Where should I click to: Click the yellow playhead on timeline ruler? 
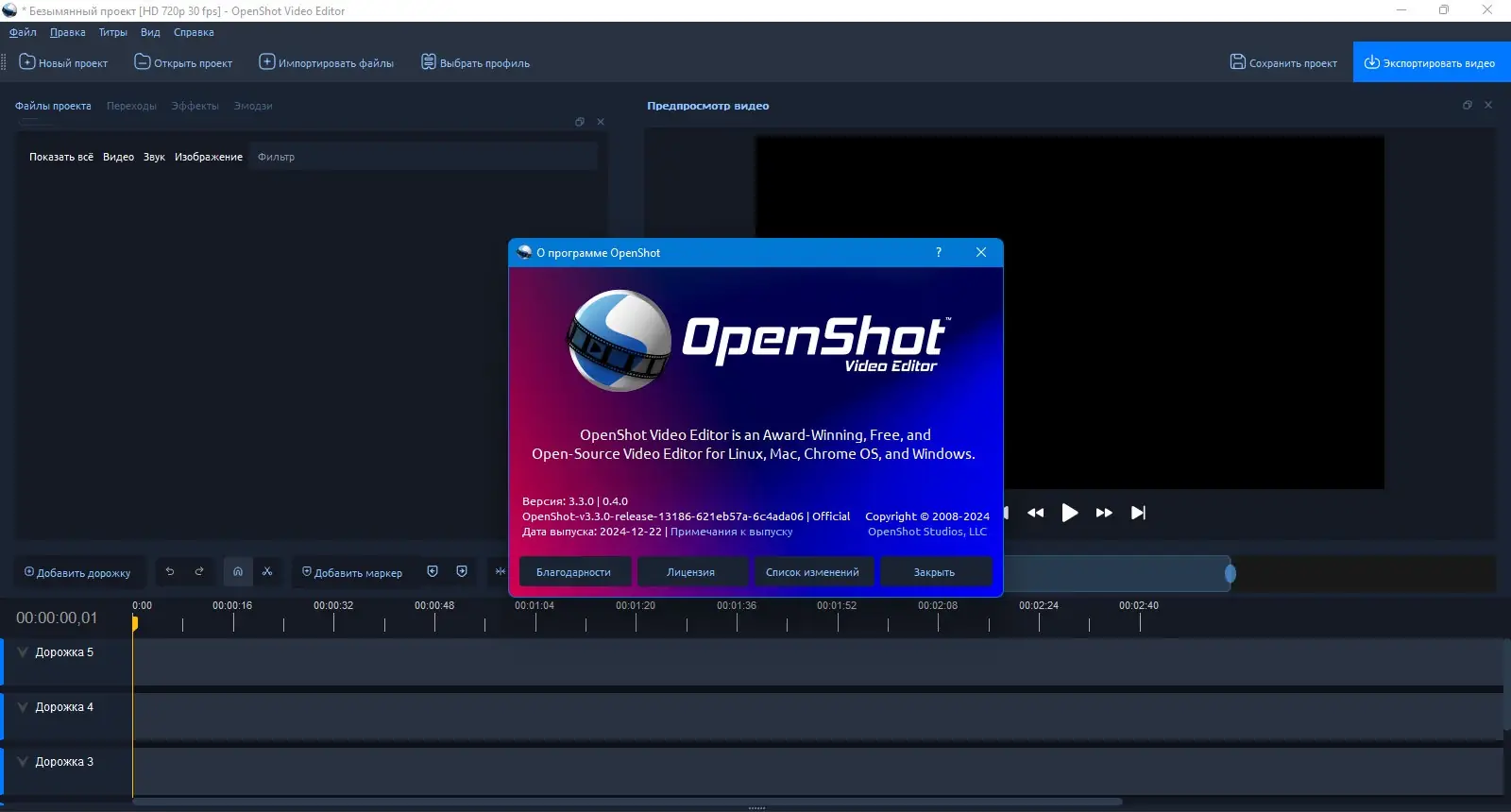pos(134,623)
